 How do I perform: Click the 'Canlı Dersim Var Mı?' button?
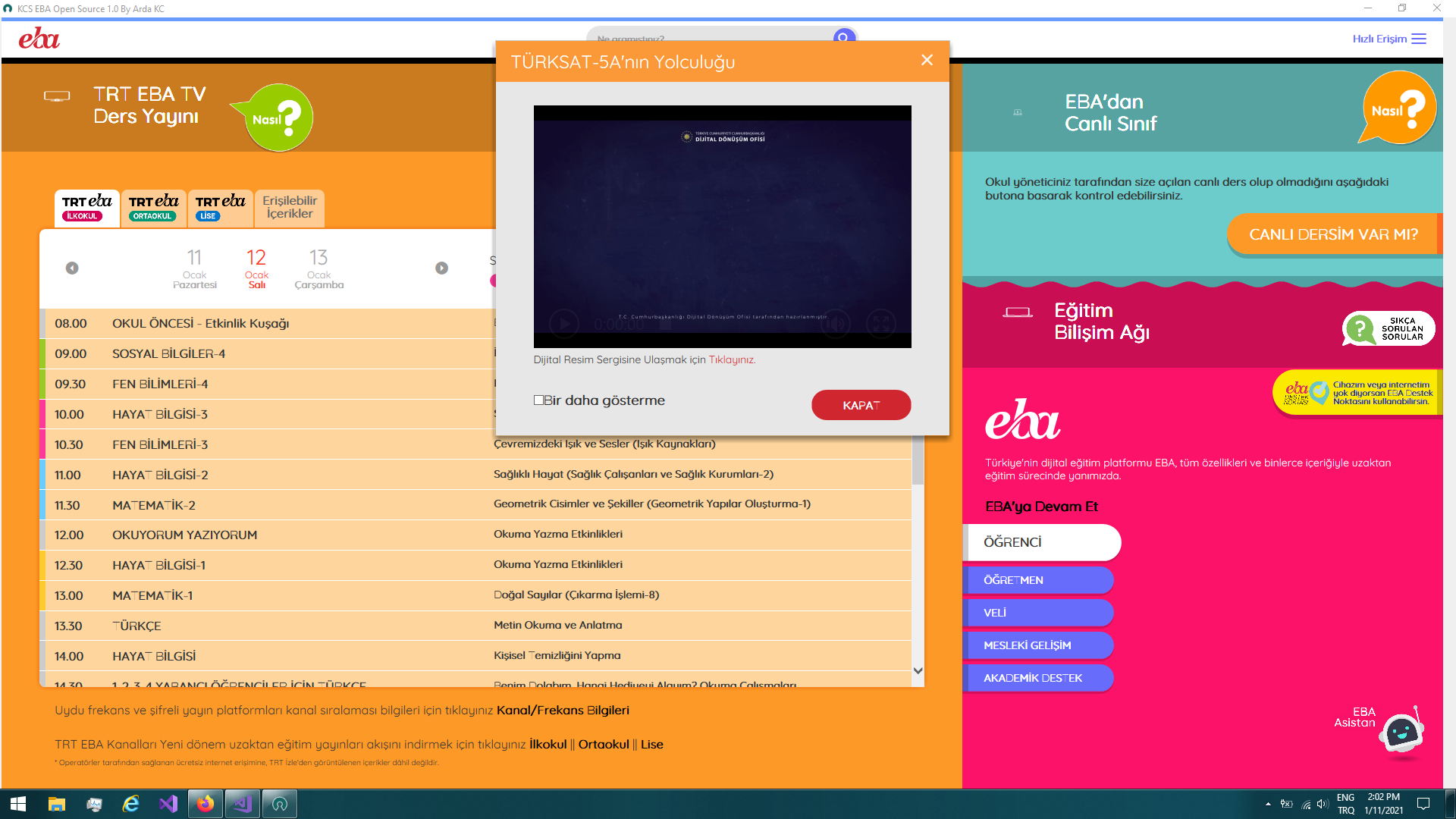1332,234
